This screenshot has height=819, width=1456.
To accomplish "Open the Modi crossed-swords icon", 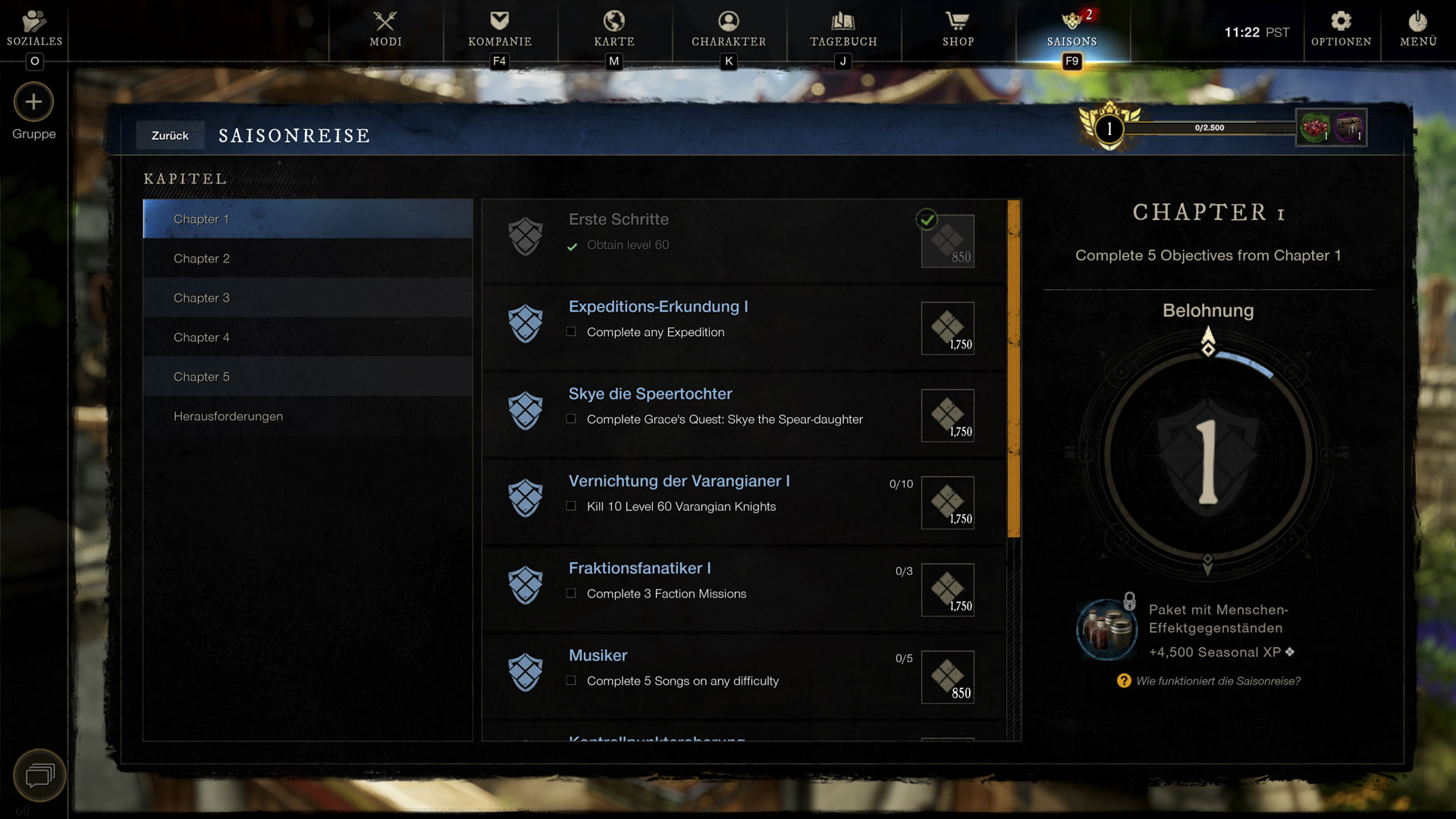I will coord(385,20).
